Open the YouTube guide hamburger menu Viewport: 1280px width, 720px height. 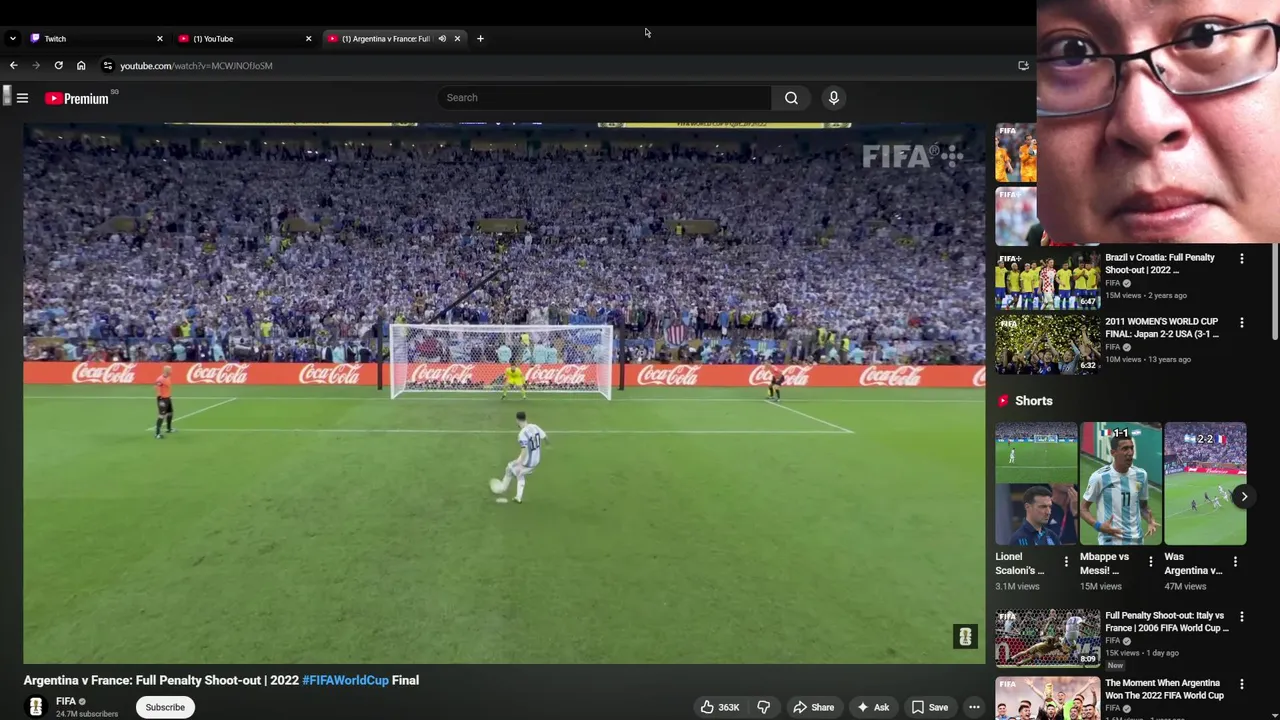(22, 98)
